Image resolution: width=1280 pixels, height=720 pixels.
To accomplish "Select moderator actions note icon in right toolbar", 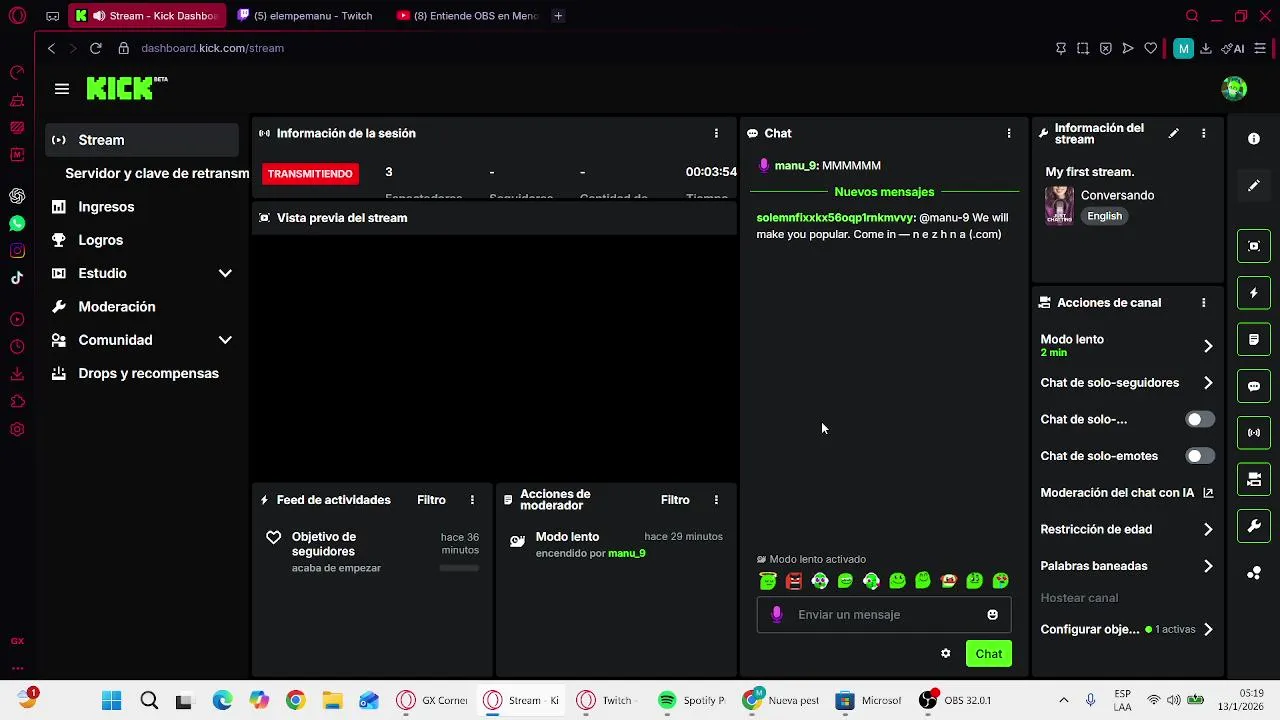I will (x=1254, y=340).
